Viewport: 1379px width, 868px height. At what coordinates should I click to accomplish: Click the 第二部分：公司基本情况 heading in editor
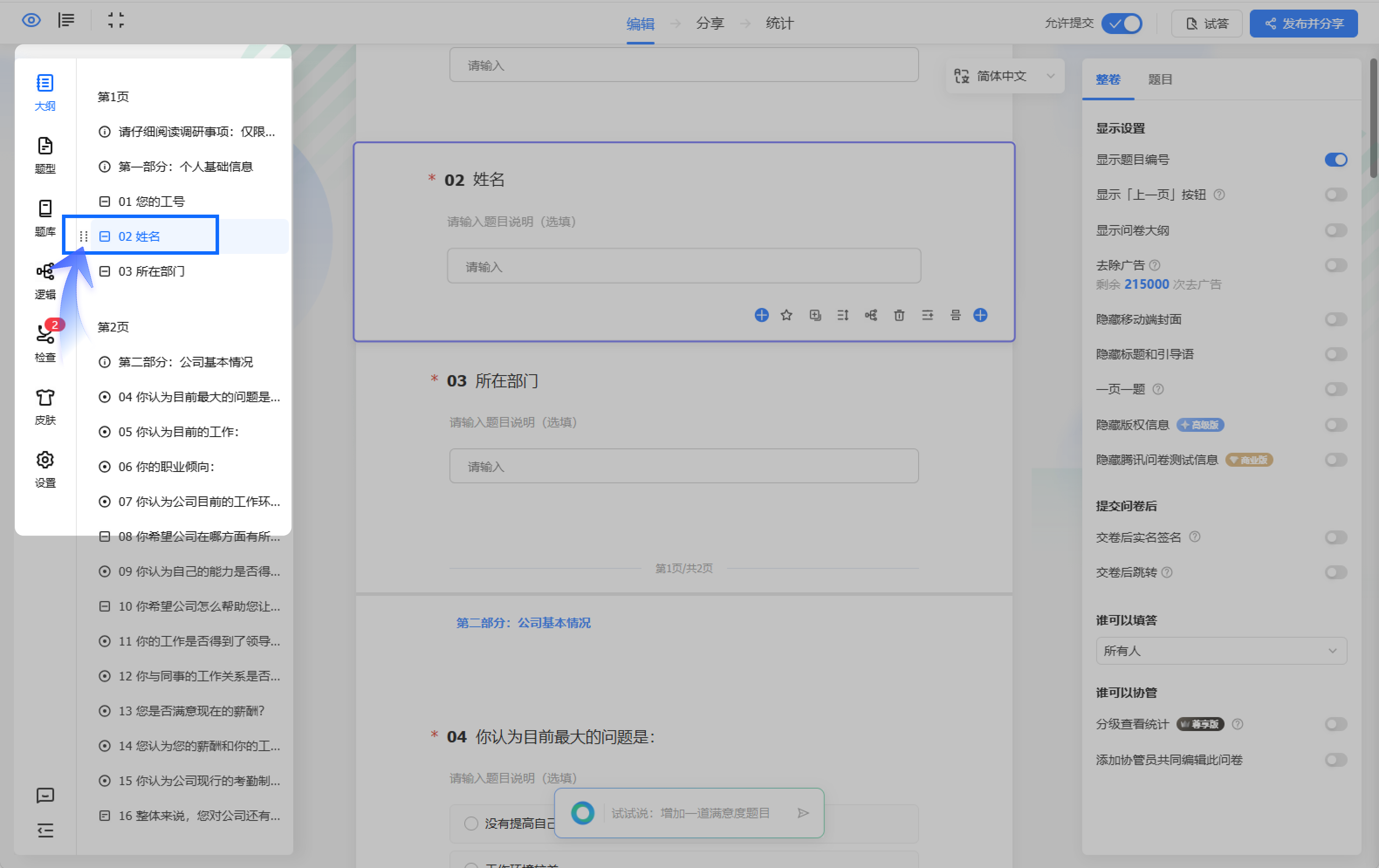[523, 622]
